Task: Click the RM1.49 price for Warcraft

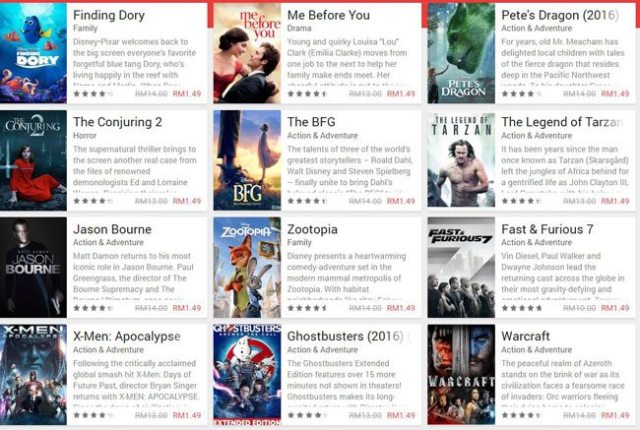Action: tap(615, 415)
